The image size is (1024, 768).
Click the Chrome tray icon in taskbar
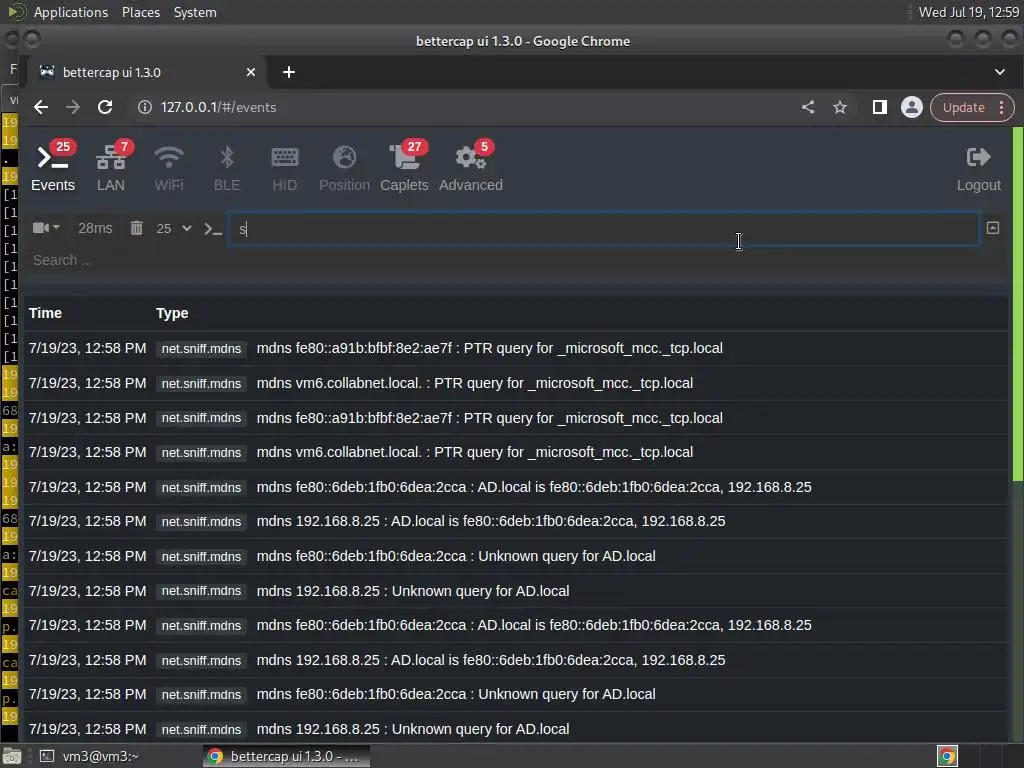click(x=947, y=756)
